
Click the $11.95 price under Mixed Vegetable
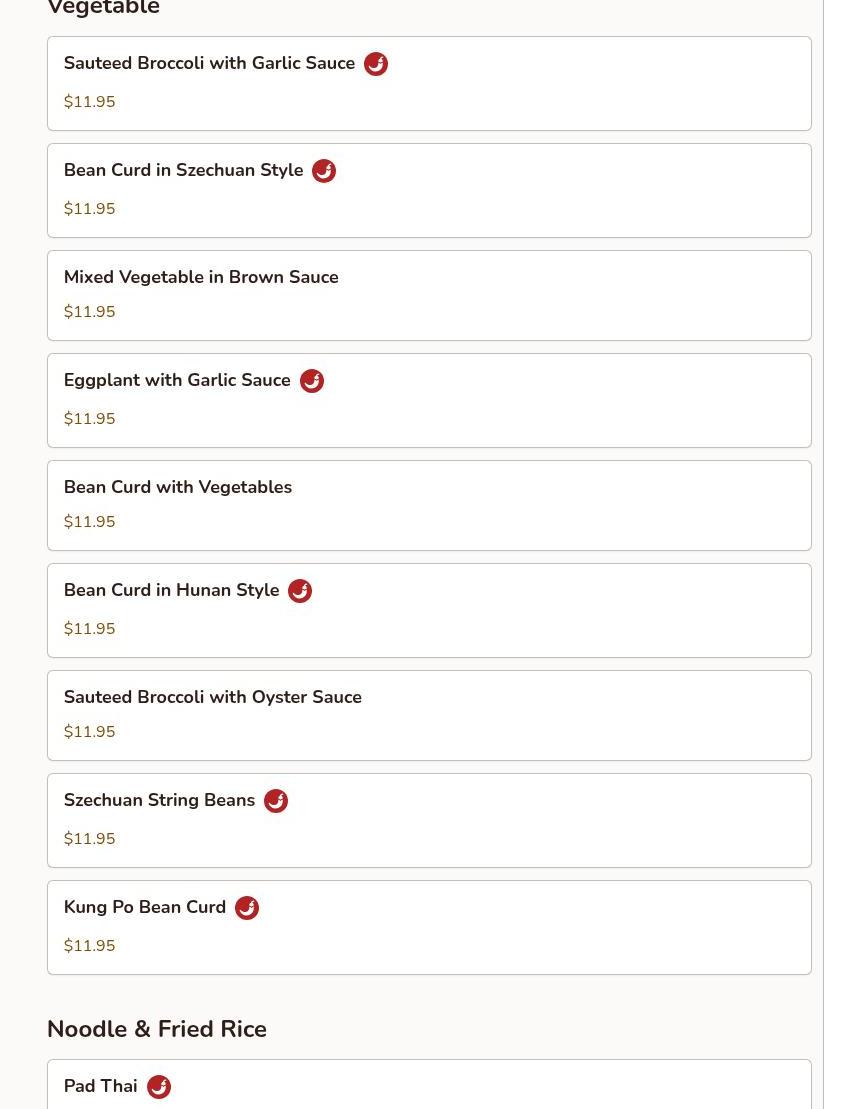(89, 312)
